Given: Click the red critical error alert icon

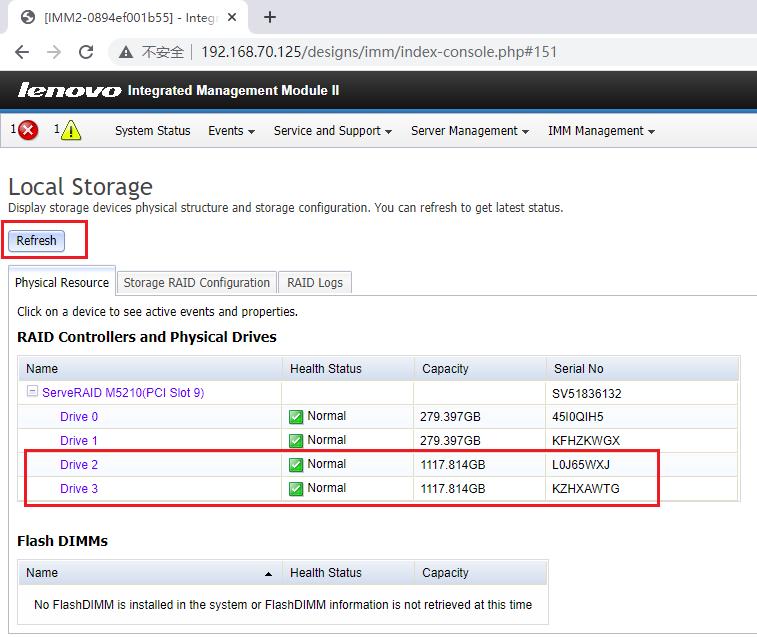Looking at the screenshot, I should pyautogui.click(x=28, y=130).
